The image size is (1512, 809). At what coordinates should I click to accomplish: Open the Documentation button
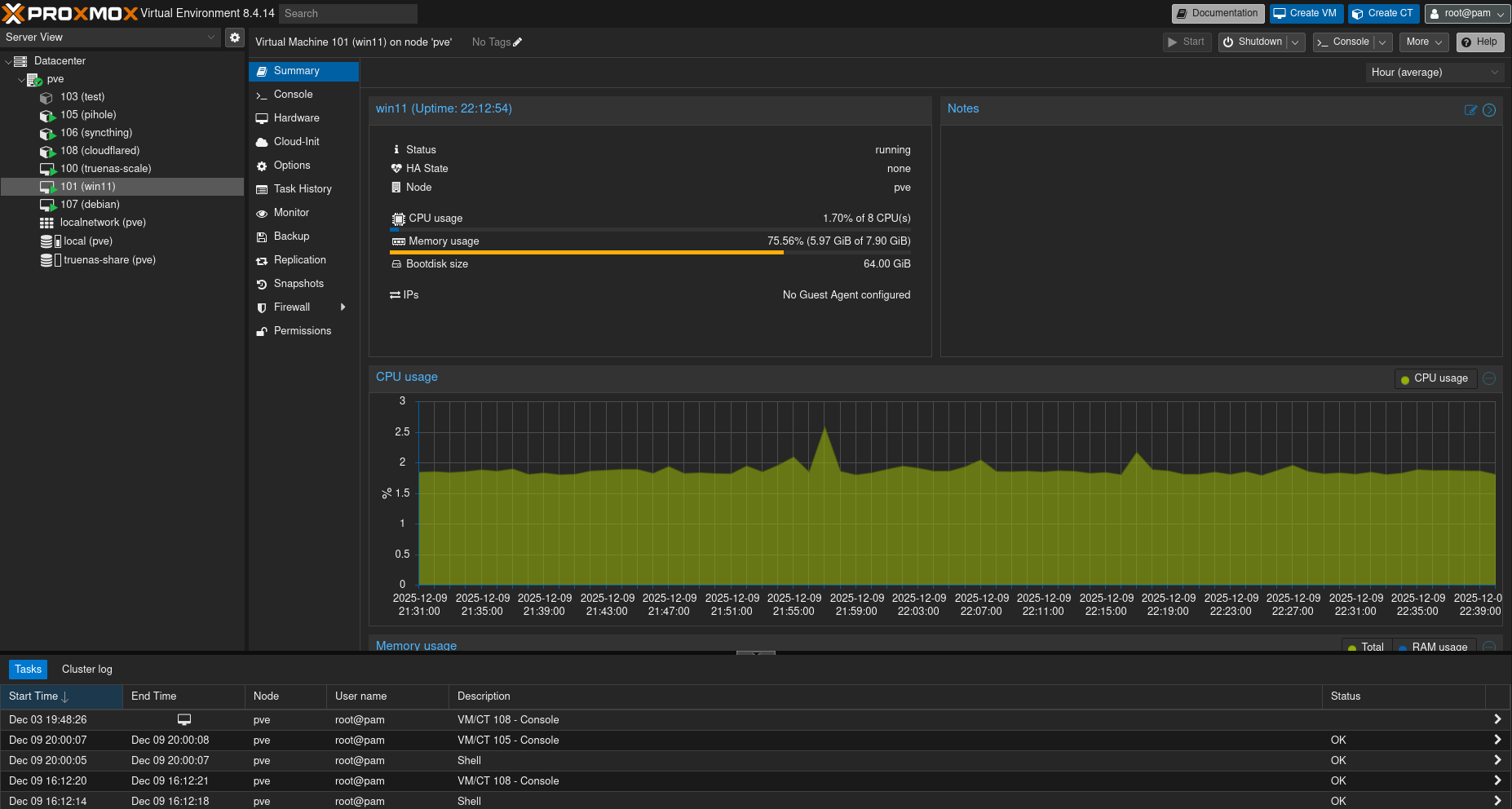click(1218, 14)
